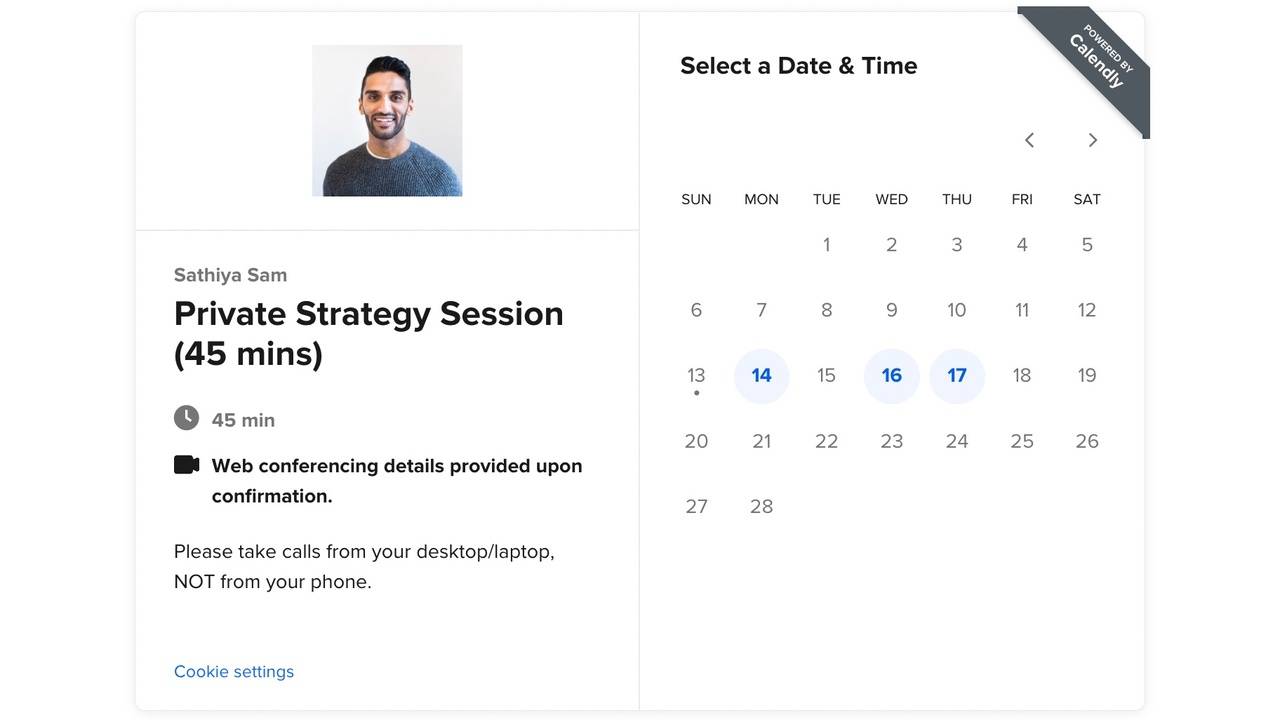Click today's date 13
Viewport: 1280px width, 720px height.
696,376
